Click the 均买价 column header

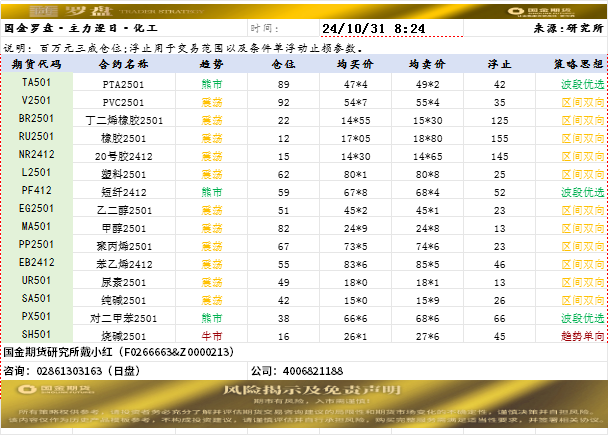(356, 64)
